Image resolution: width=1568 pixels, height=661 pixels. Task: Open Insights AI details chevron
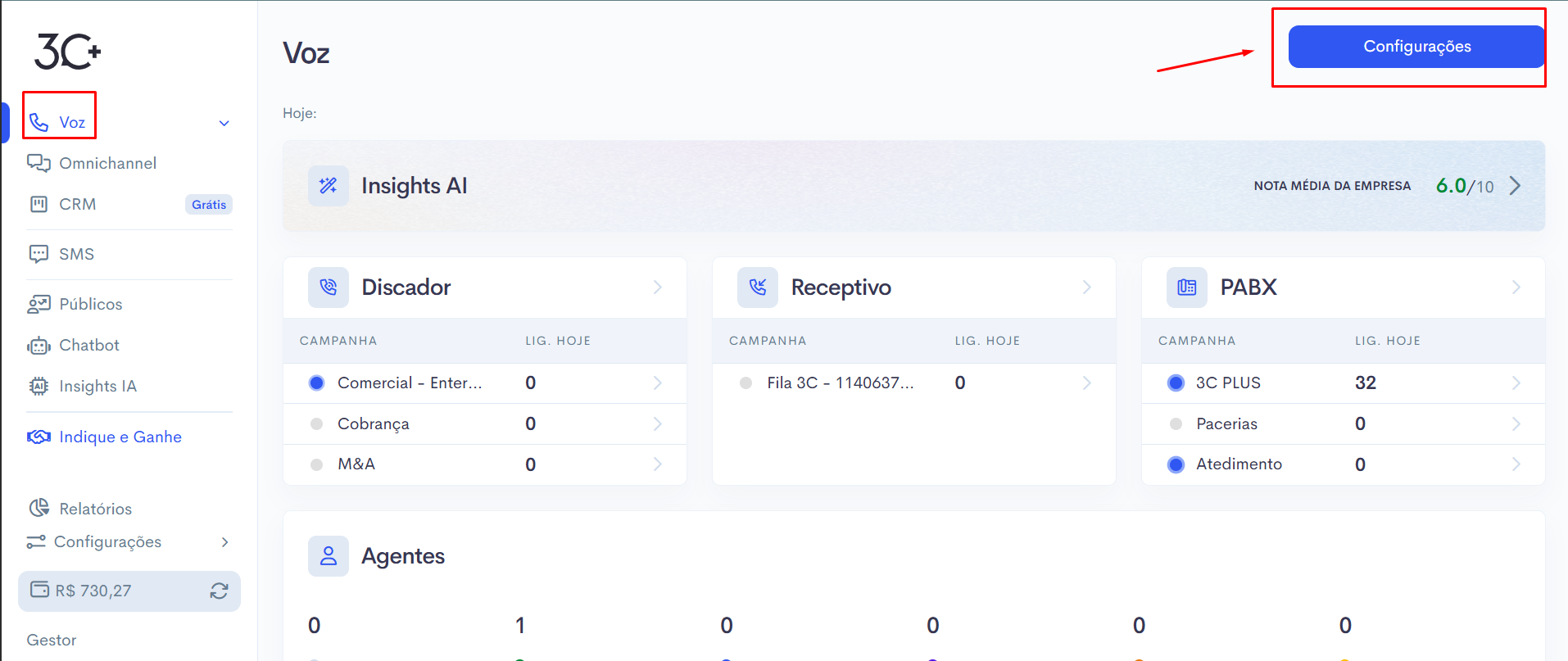(1516, 186)
